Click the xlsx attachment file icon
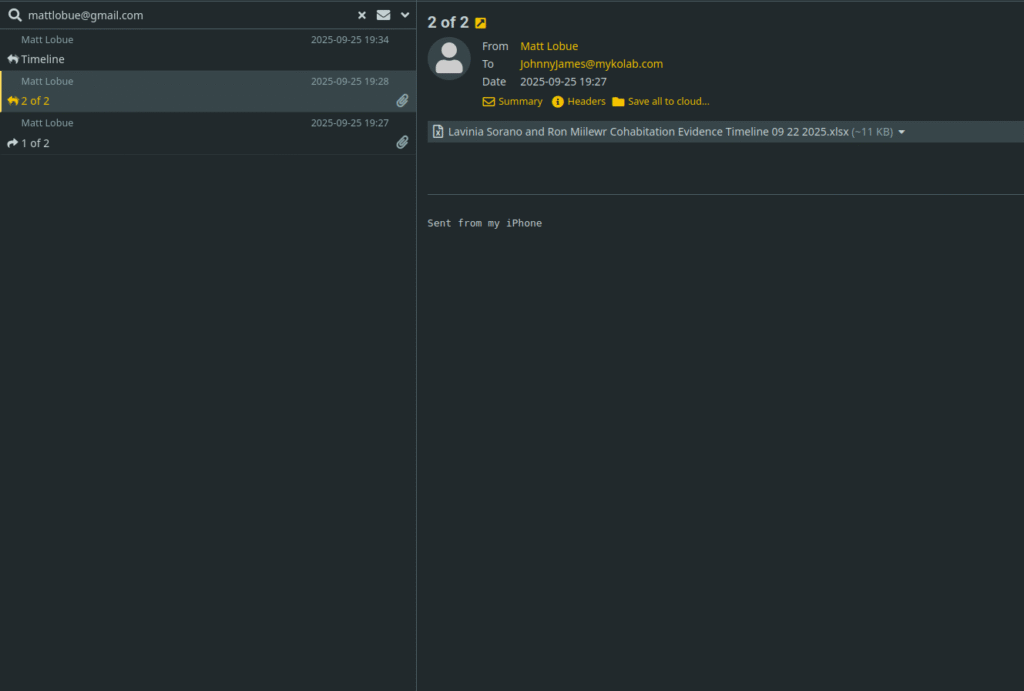Viewport: 1024px width, 691px height. 438,132
